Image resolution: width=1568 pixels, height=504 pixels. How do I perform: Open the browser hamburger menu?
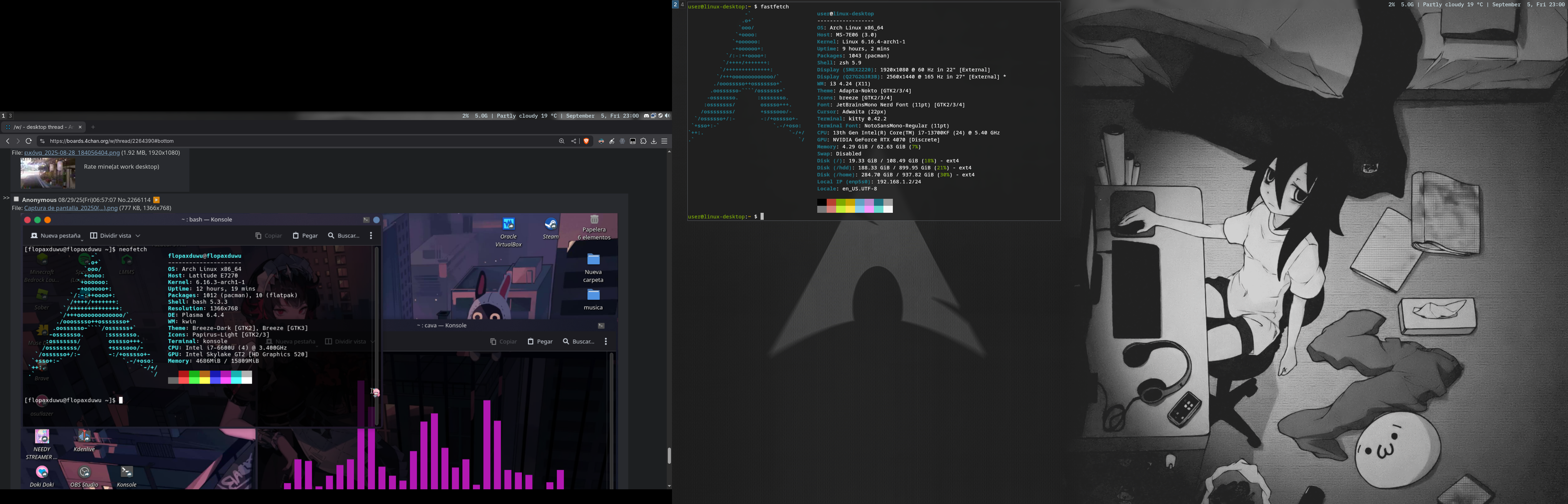click(664, 141)
